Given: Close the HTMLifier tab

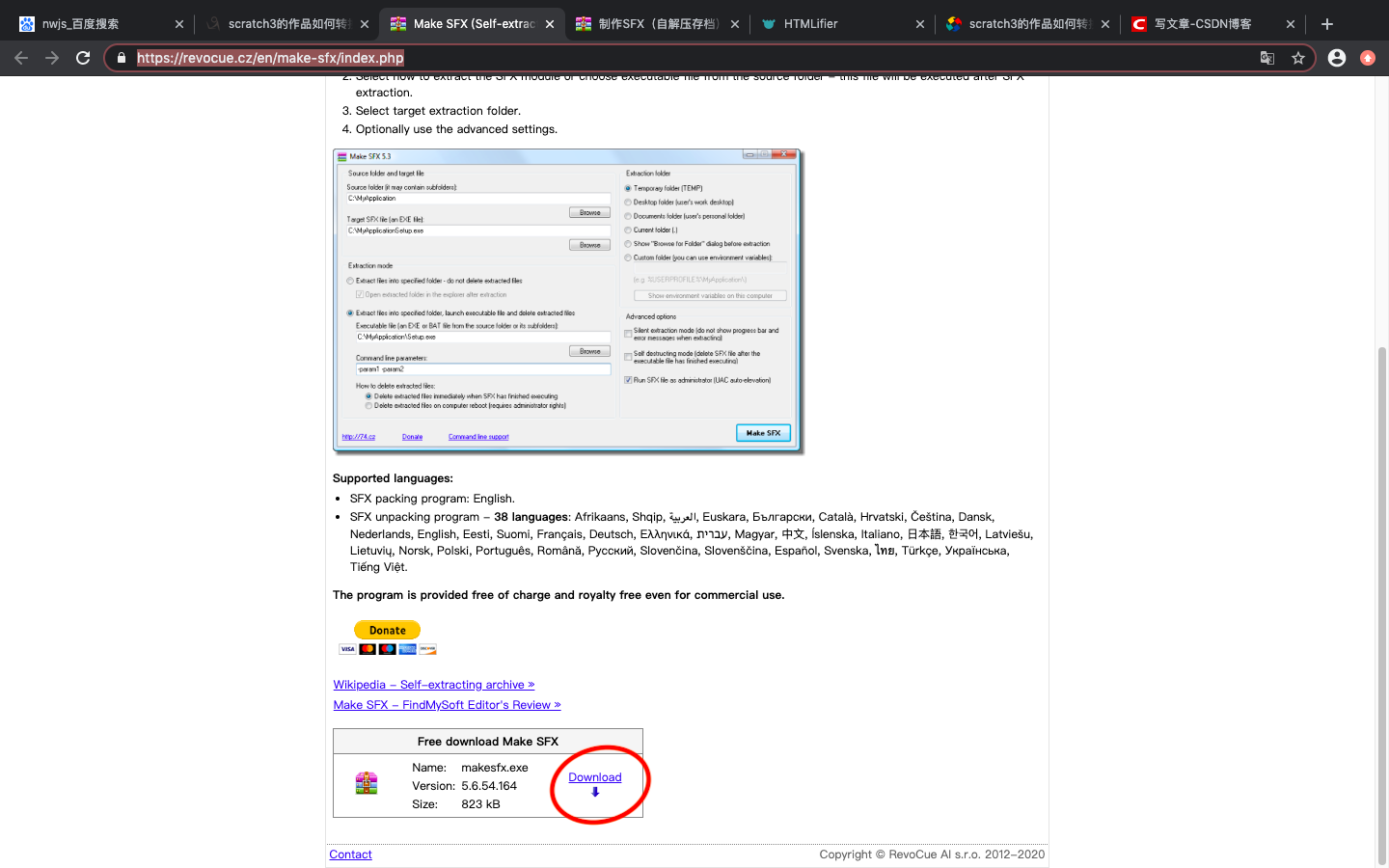Looking at the screenshot, I should 920,24.
